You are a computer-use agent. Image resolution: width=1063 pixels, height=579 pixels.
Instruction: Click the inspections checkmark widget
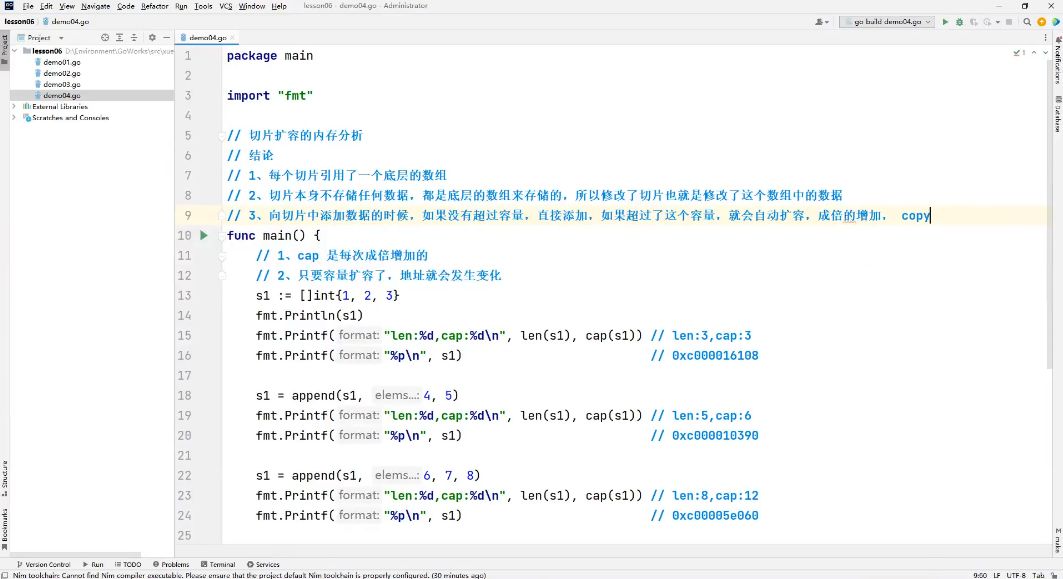1019,52
